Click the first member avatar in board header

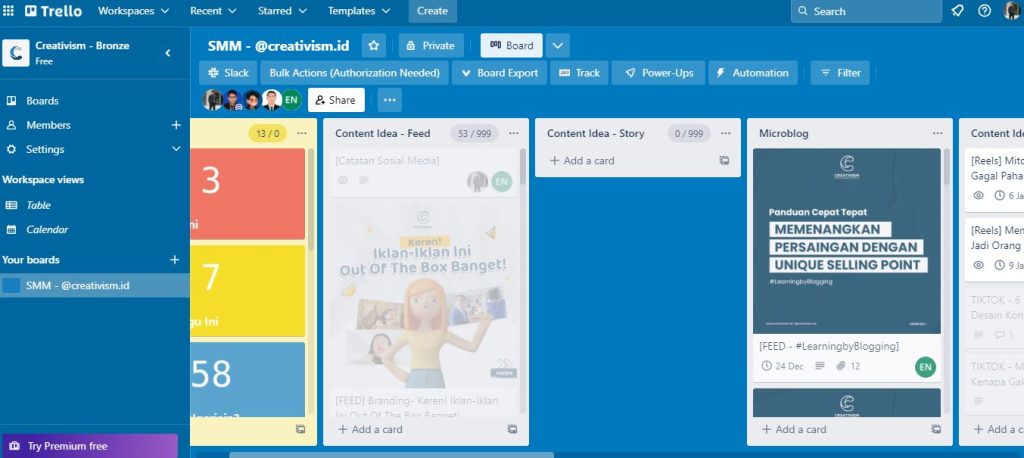pos(212,100)
